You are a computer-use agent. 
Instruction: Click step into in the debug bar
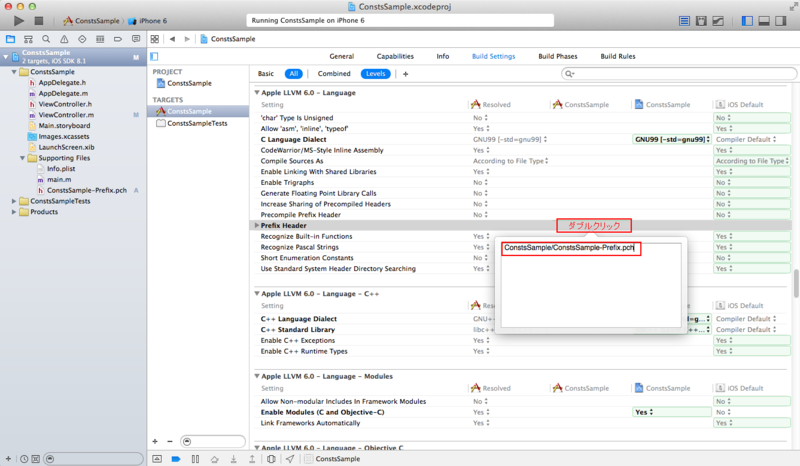[234, 459]
